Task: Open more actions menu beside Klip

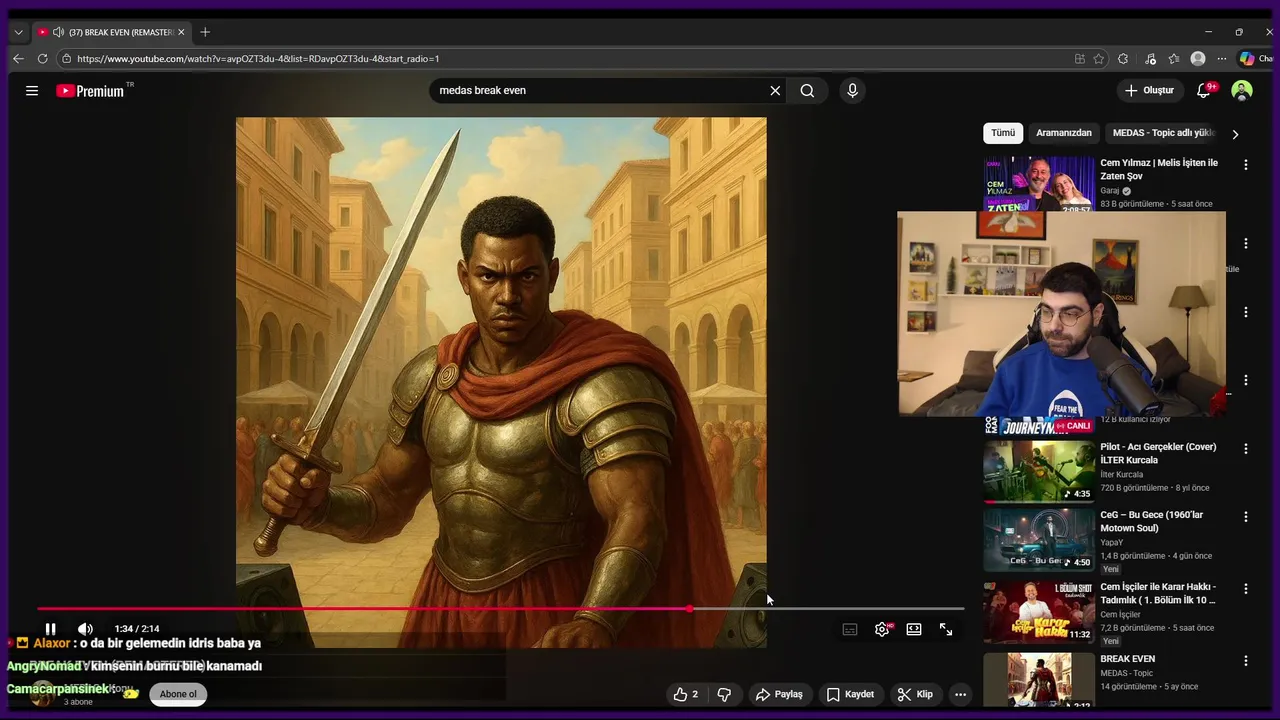Action: (960, 694)
